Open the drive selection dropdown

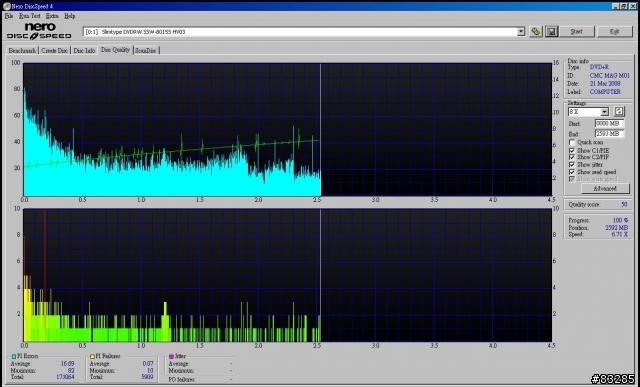(521, 31)
